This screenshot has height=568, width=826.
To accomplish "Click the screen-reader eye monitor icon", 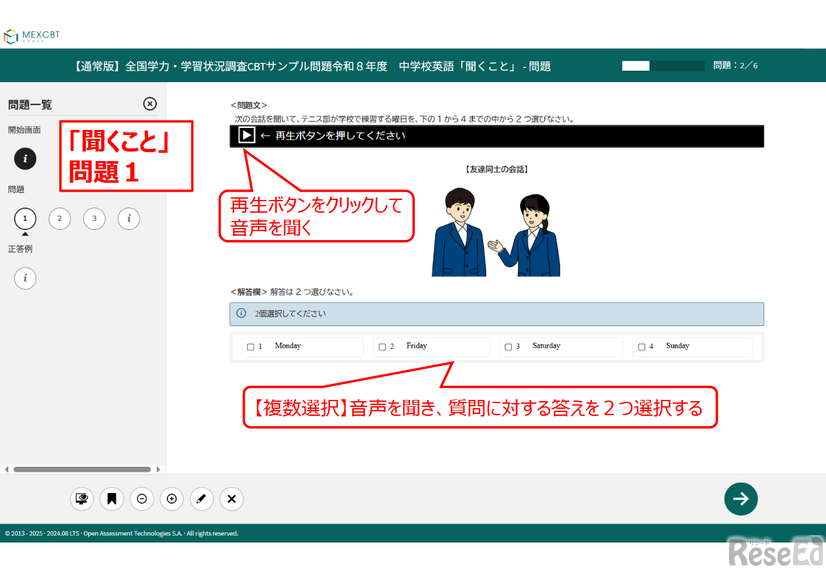I will [82, 499].
